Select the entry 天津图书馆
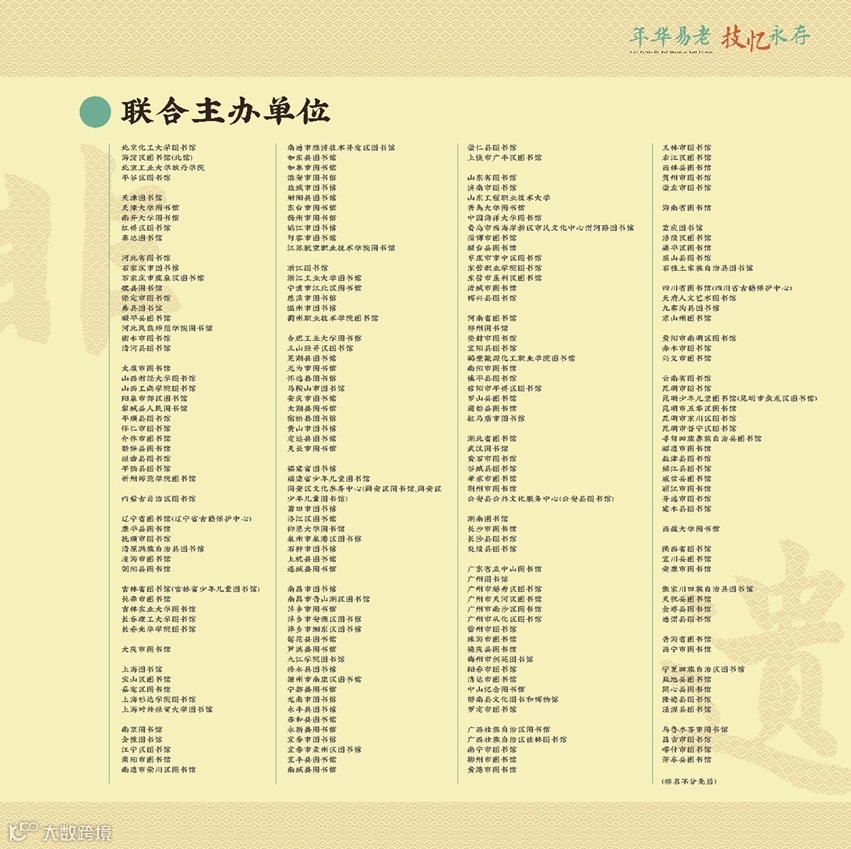This screenshot has height=849, width=851. [x=142, y=198]
